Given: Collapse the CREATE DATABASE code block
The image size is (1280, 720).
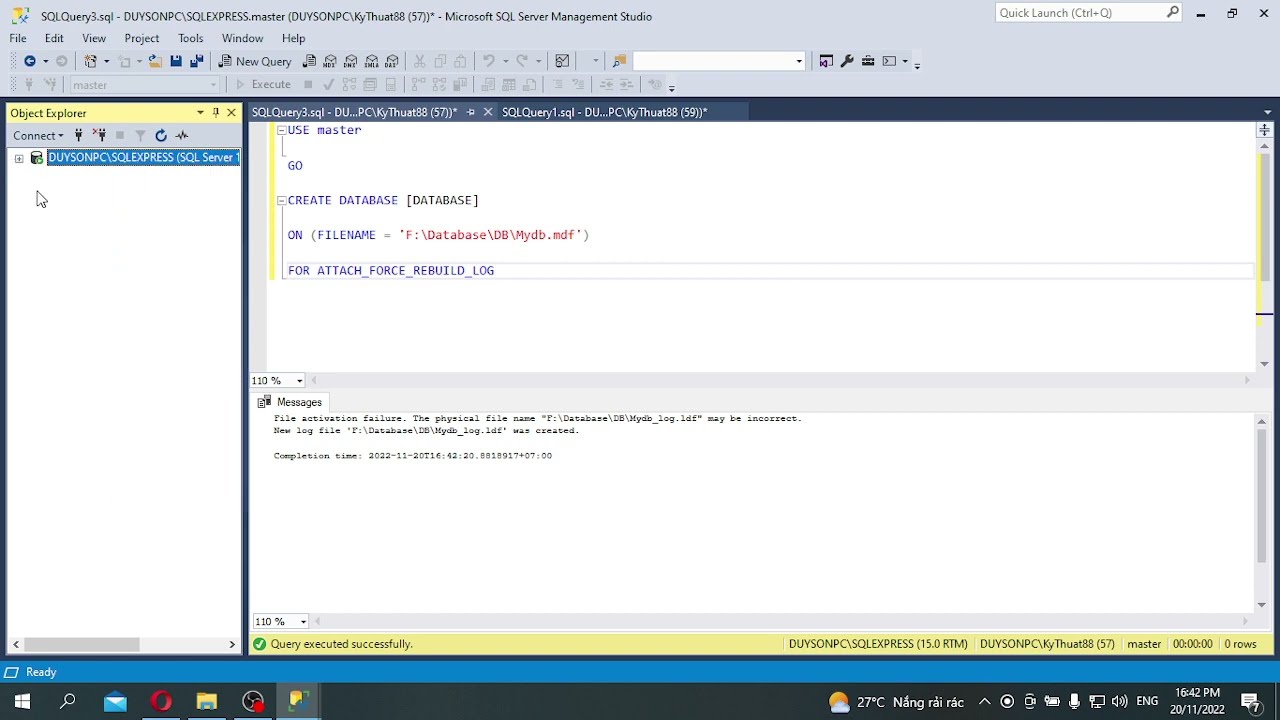Looking at the screenshot, I should pos(281,200).
